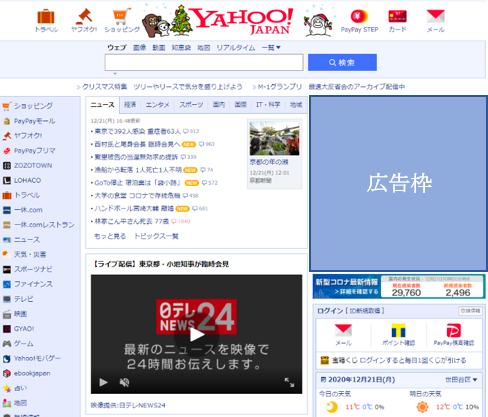The width and height of the screenshot is (488, 417).
Task: Open ゲーム in left sidebar
Action: click(x=23, y=343)
